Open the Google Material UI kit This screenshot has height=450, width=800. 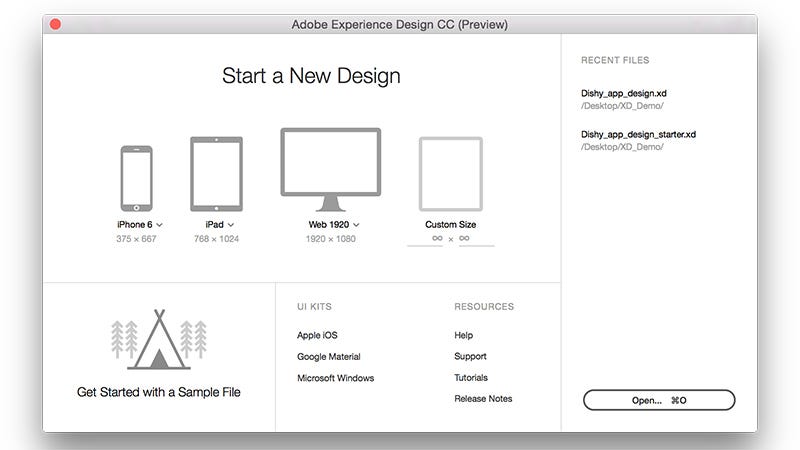(x=329, y=357)
